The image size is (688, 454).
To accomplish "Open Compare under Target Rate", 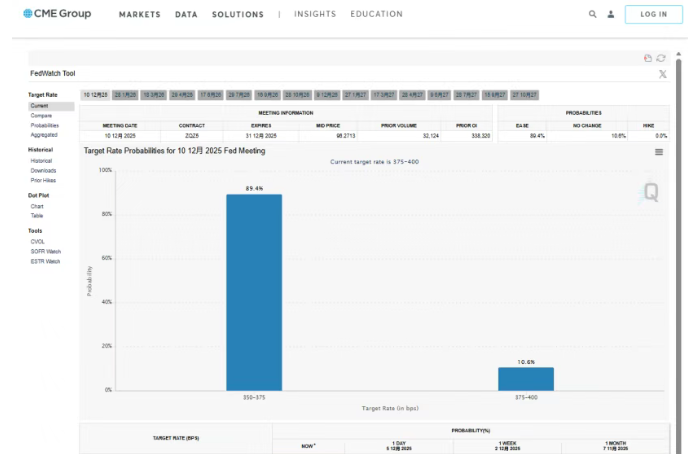I will click(40, 115).
